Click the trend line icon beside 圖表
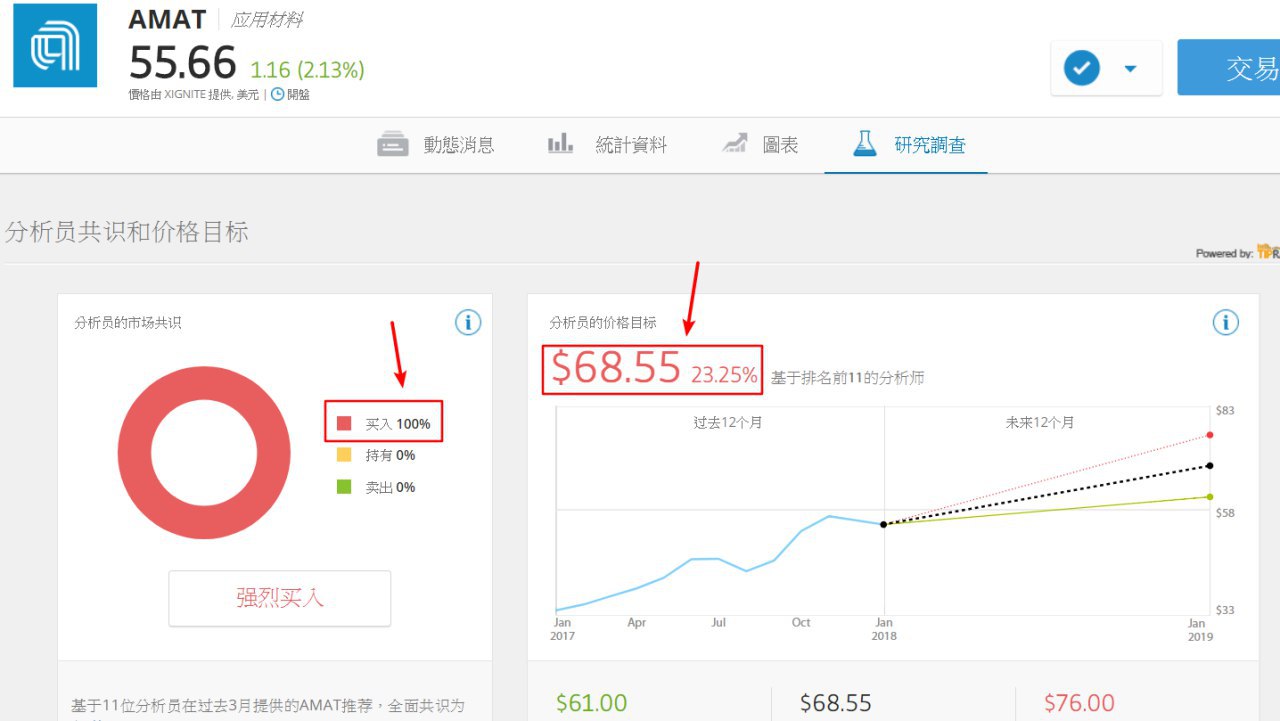This screenshot has height=721, width=1280. coord(735,144)
